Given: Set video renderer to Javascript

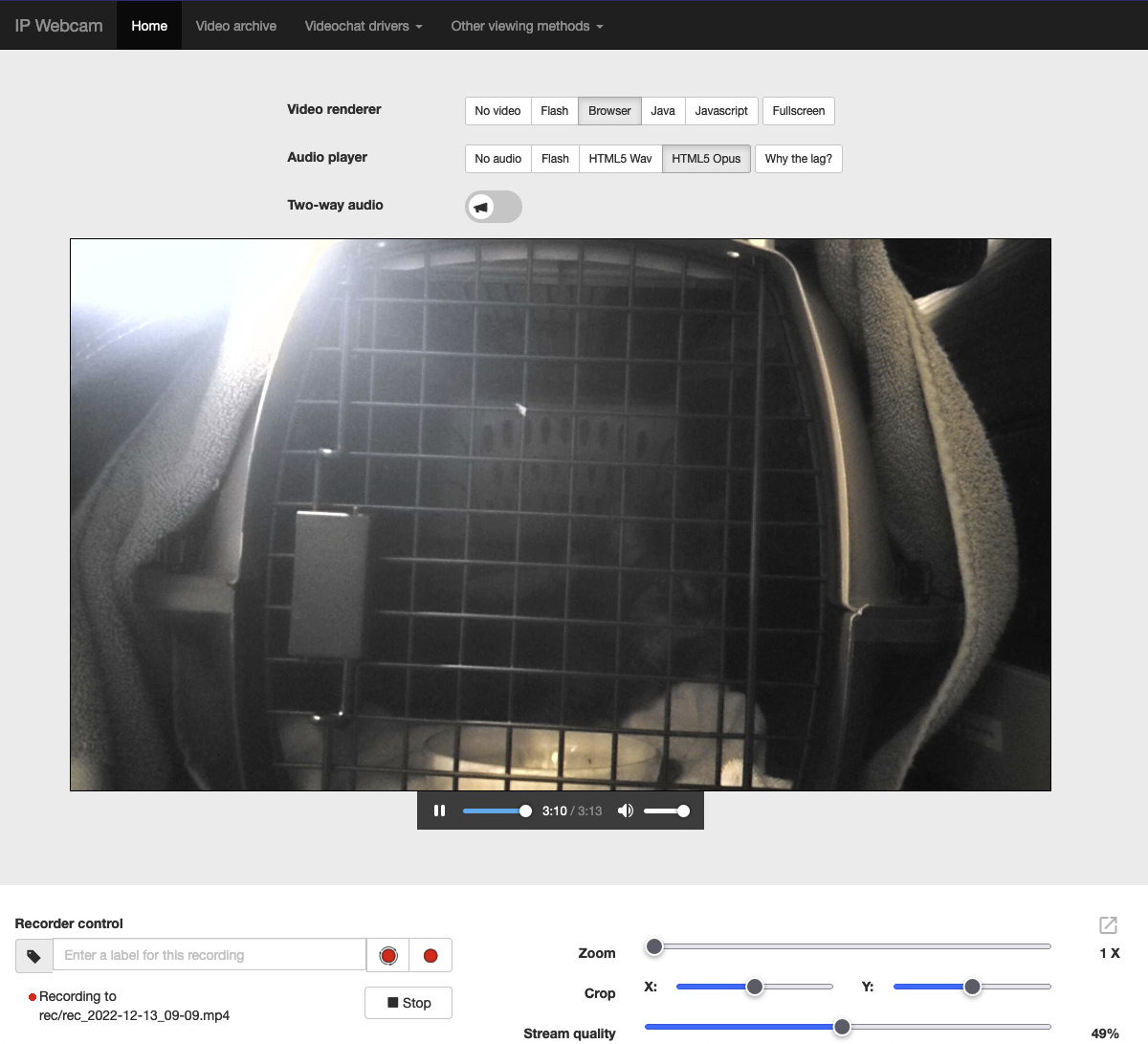Looking at the screenshot, I should point(721,111).
